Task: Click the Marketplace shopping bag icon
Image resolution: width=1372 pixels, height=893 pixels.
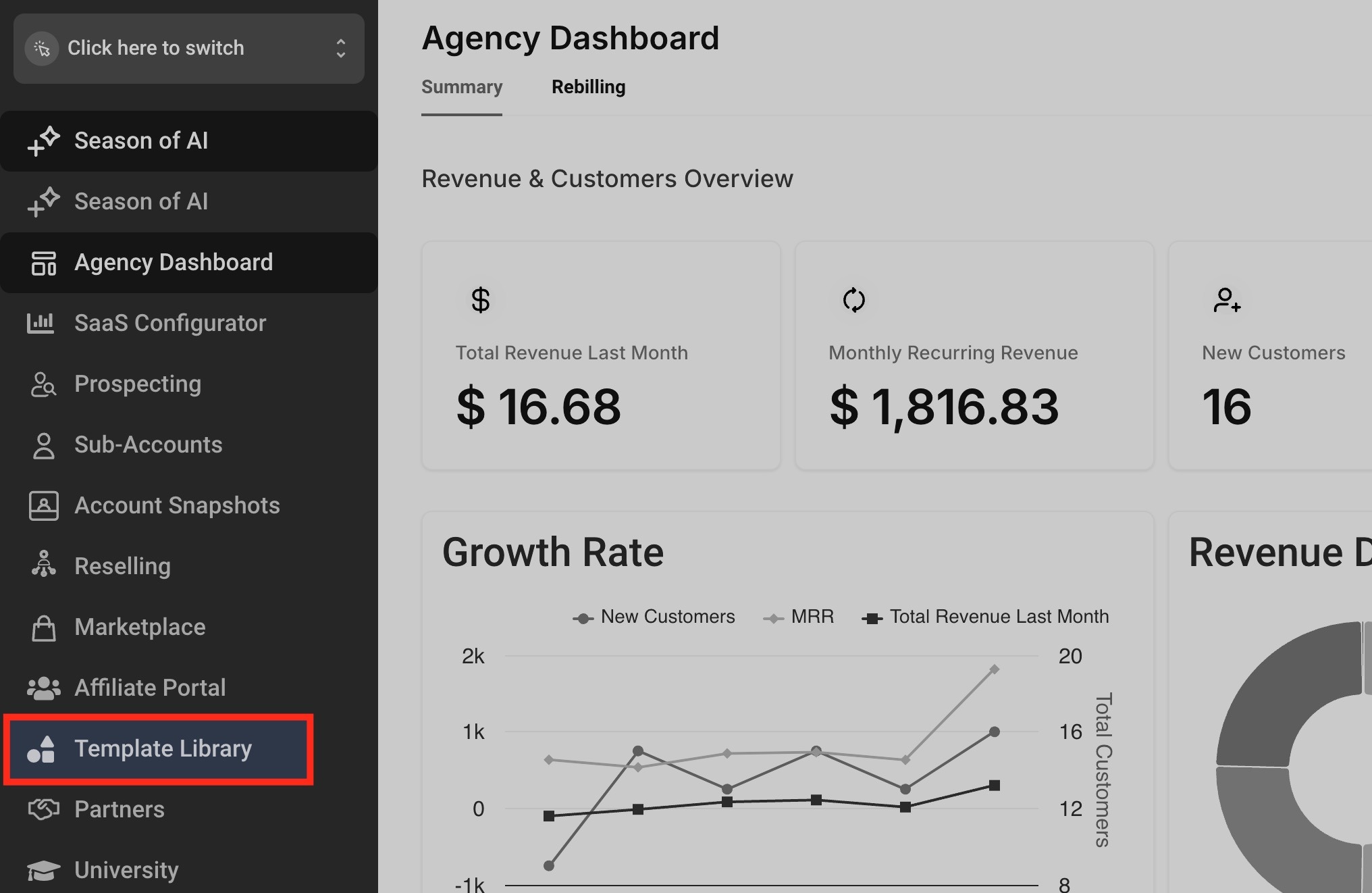Action: coord(43,628)
